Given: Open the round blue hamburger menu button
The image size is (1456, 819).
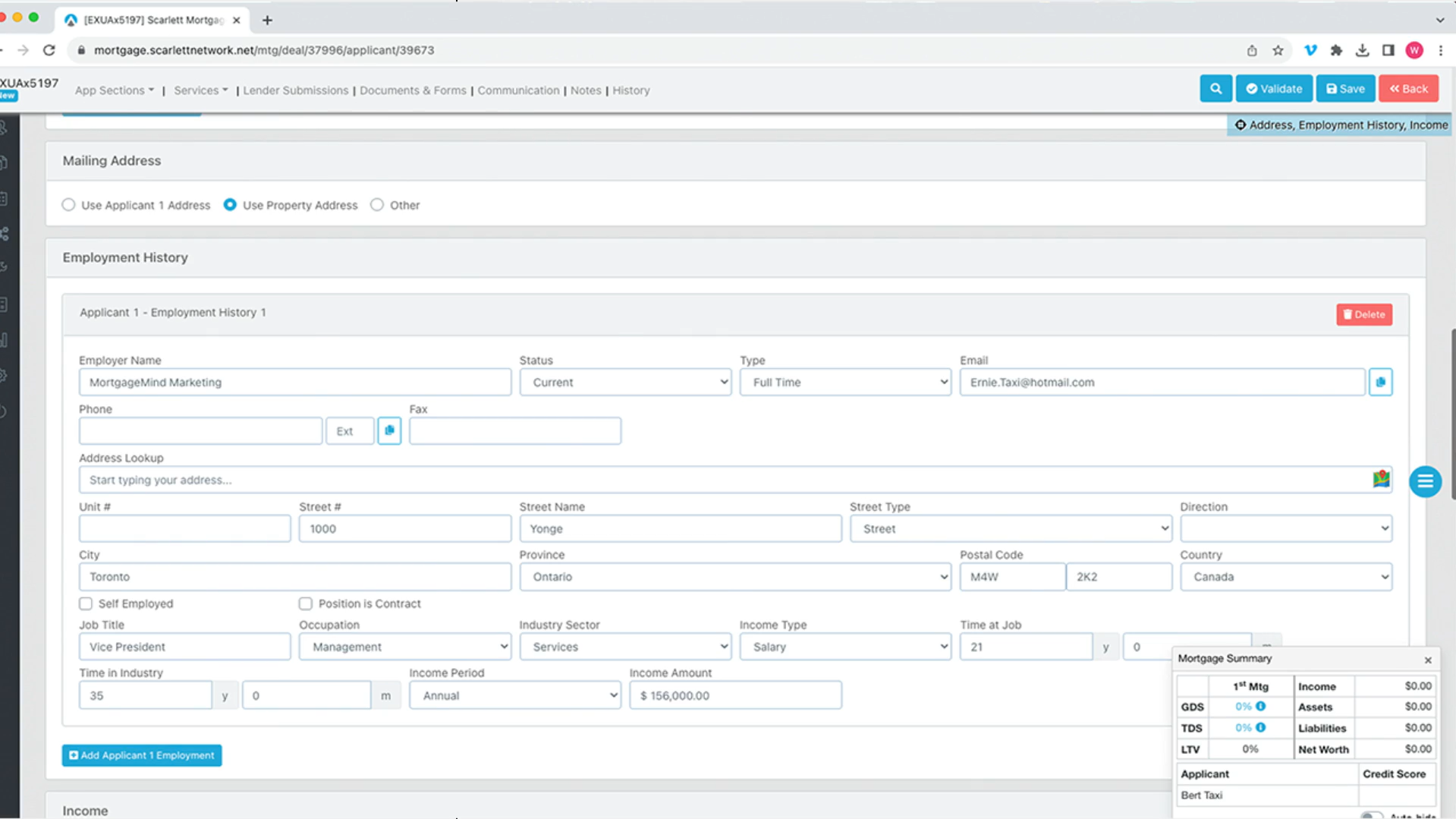Looking at the screenshot, I should coord(1425,481).
